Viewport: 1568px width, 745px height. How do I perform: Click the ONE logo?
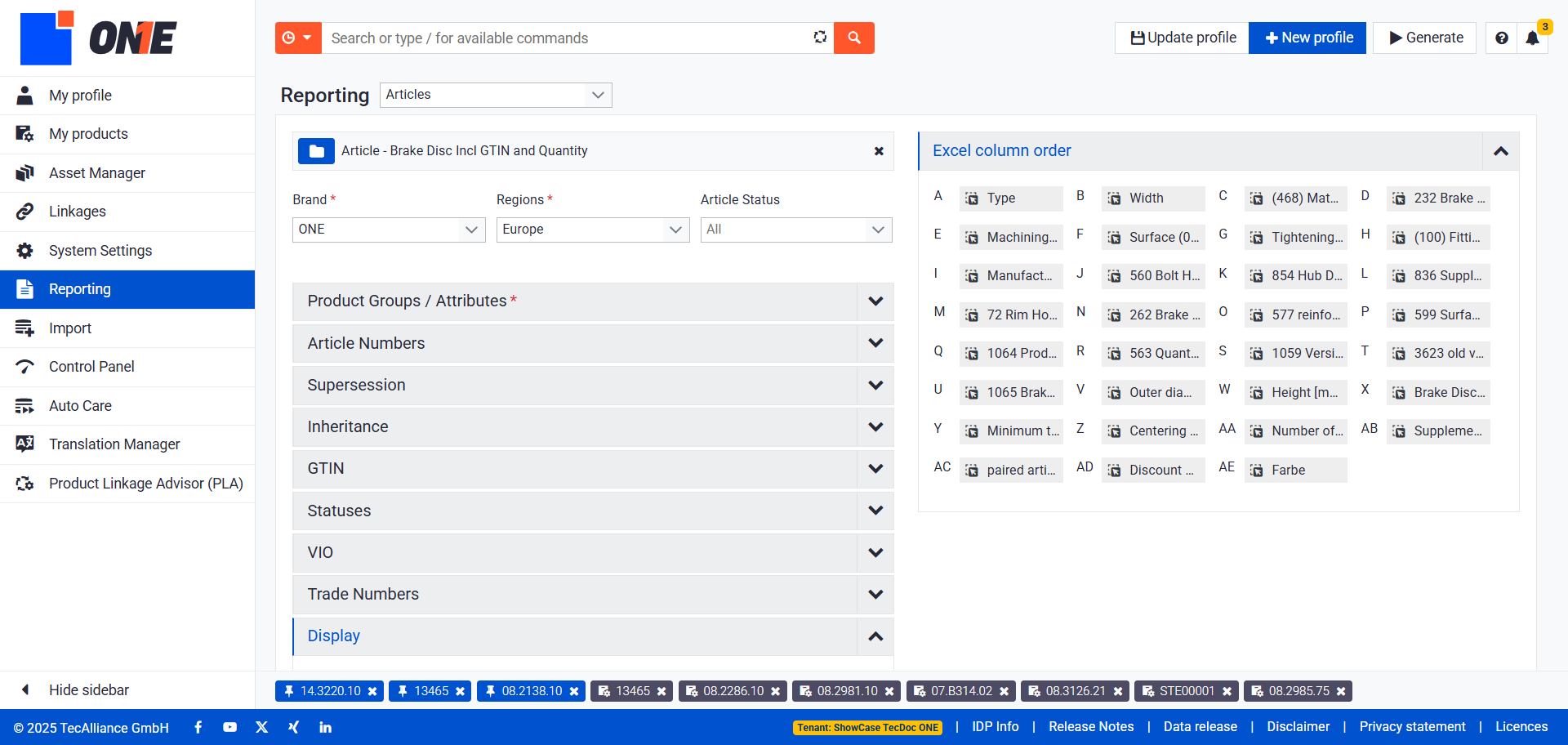[x=98, y=38]
